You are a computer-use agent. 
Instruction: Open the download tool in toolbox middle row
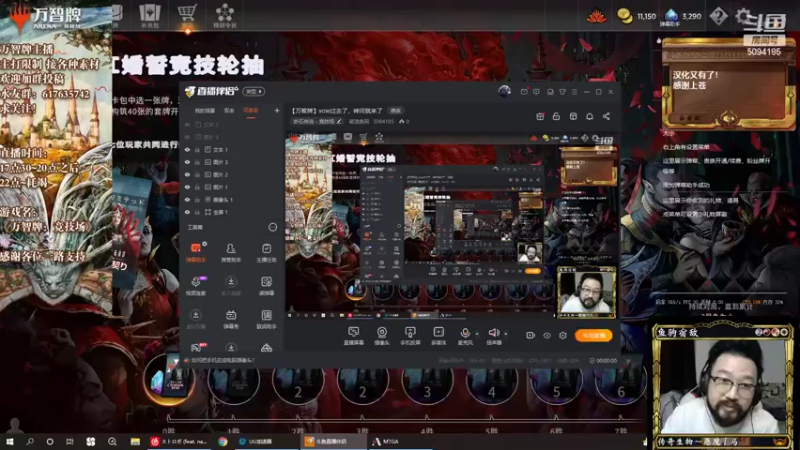coord(231,286)
